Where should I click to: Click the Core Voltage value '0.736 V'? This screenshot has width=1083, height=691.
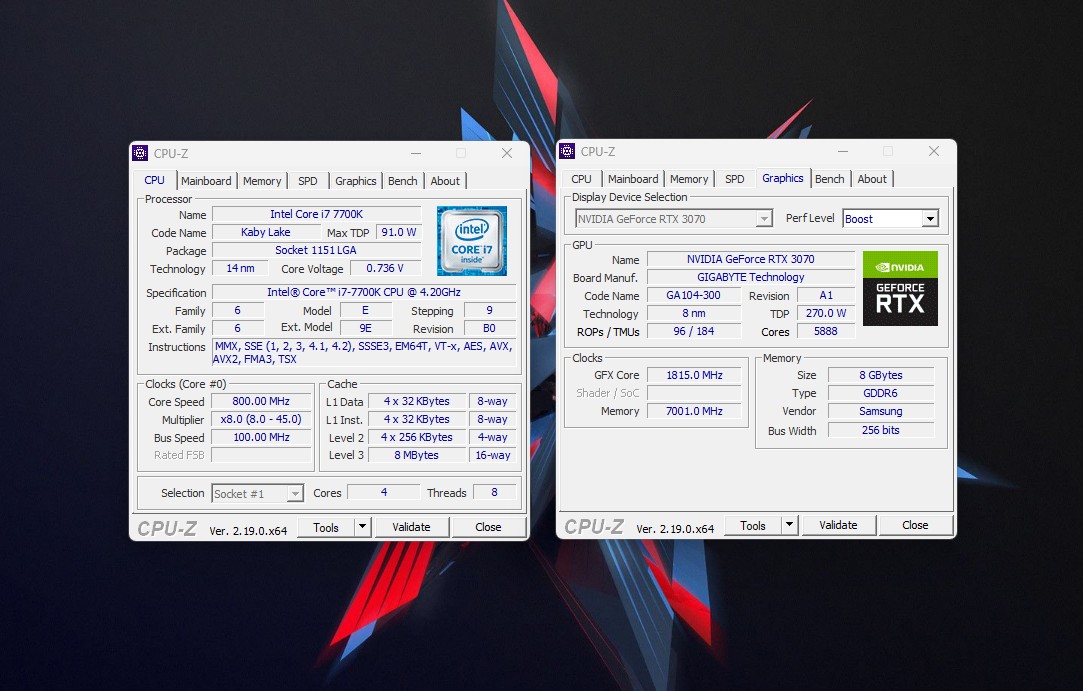coord(385,268)
